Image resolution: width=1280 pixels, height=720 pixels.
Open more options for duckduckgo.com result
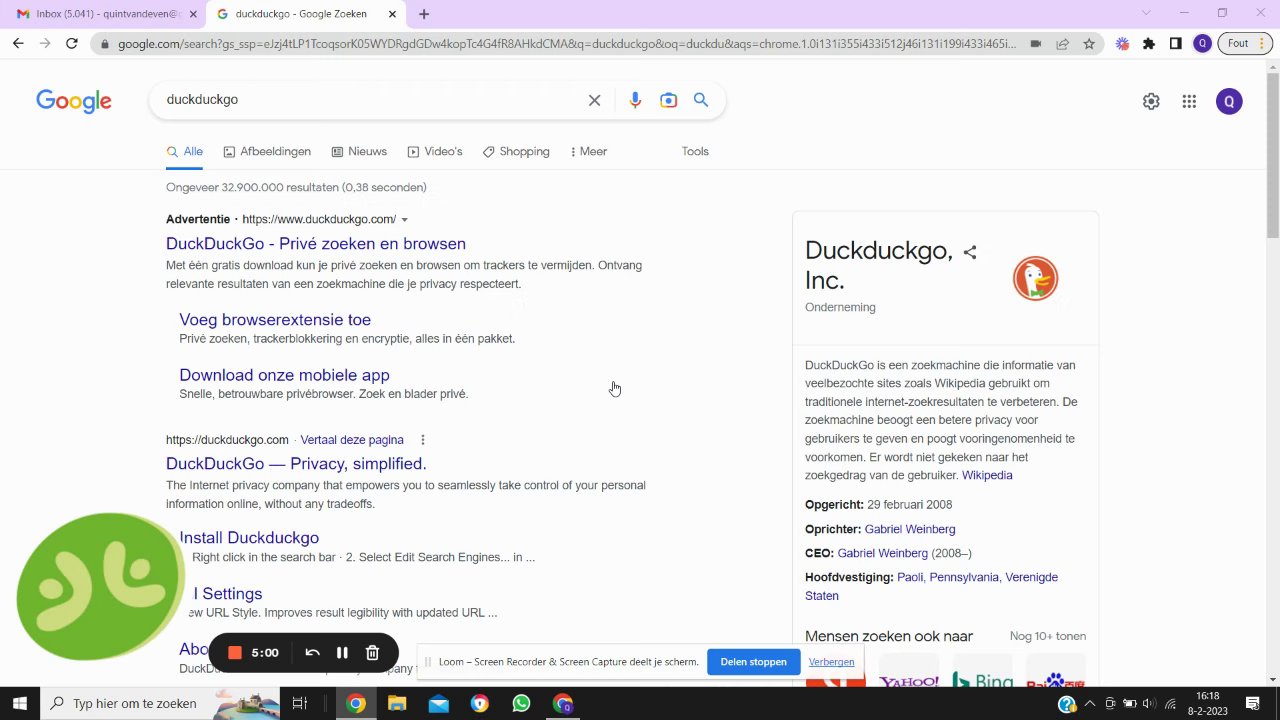[423, 440]
